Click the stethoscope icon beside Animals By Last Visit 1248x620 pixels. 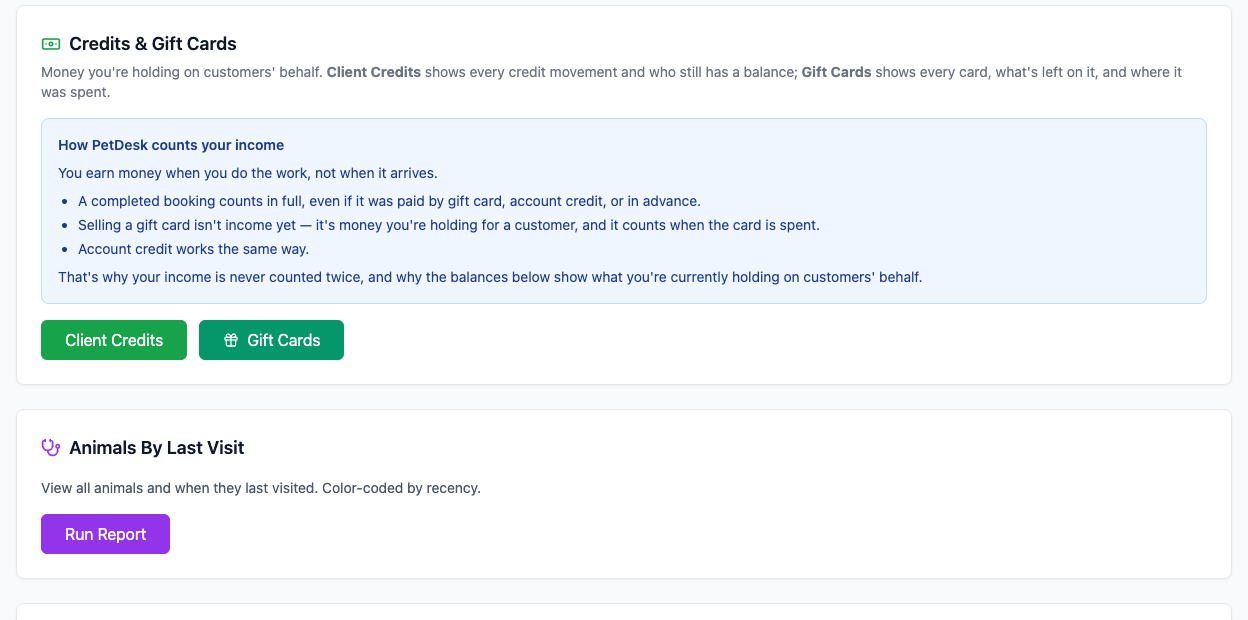[x=51, y=448]
